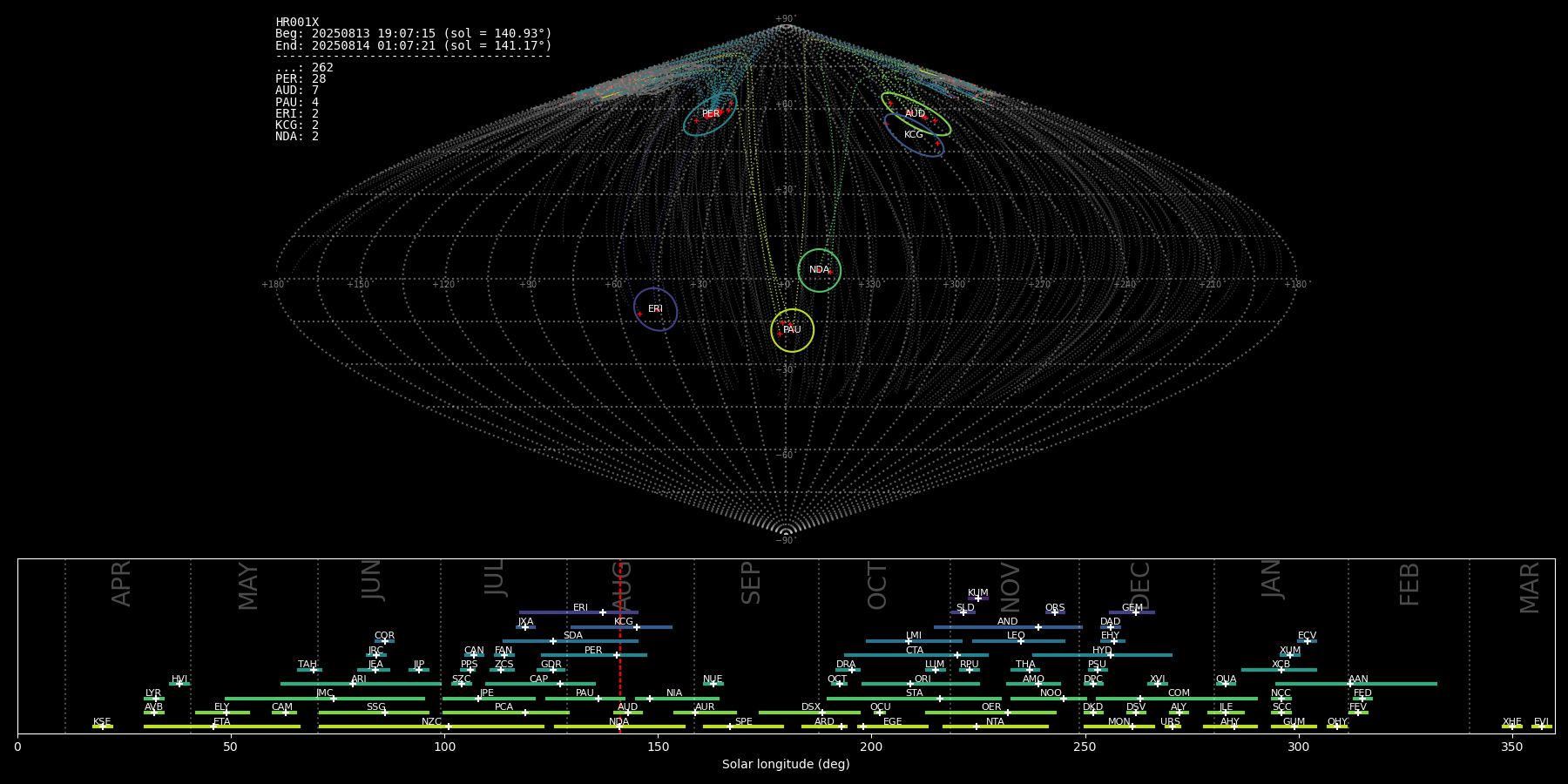Click the 350 tick on solar longitude axis
The width and height of the screenshot is (1568, 784).
[x=1511, y=747]
